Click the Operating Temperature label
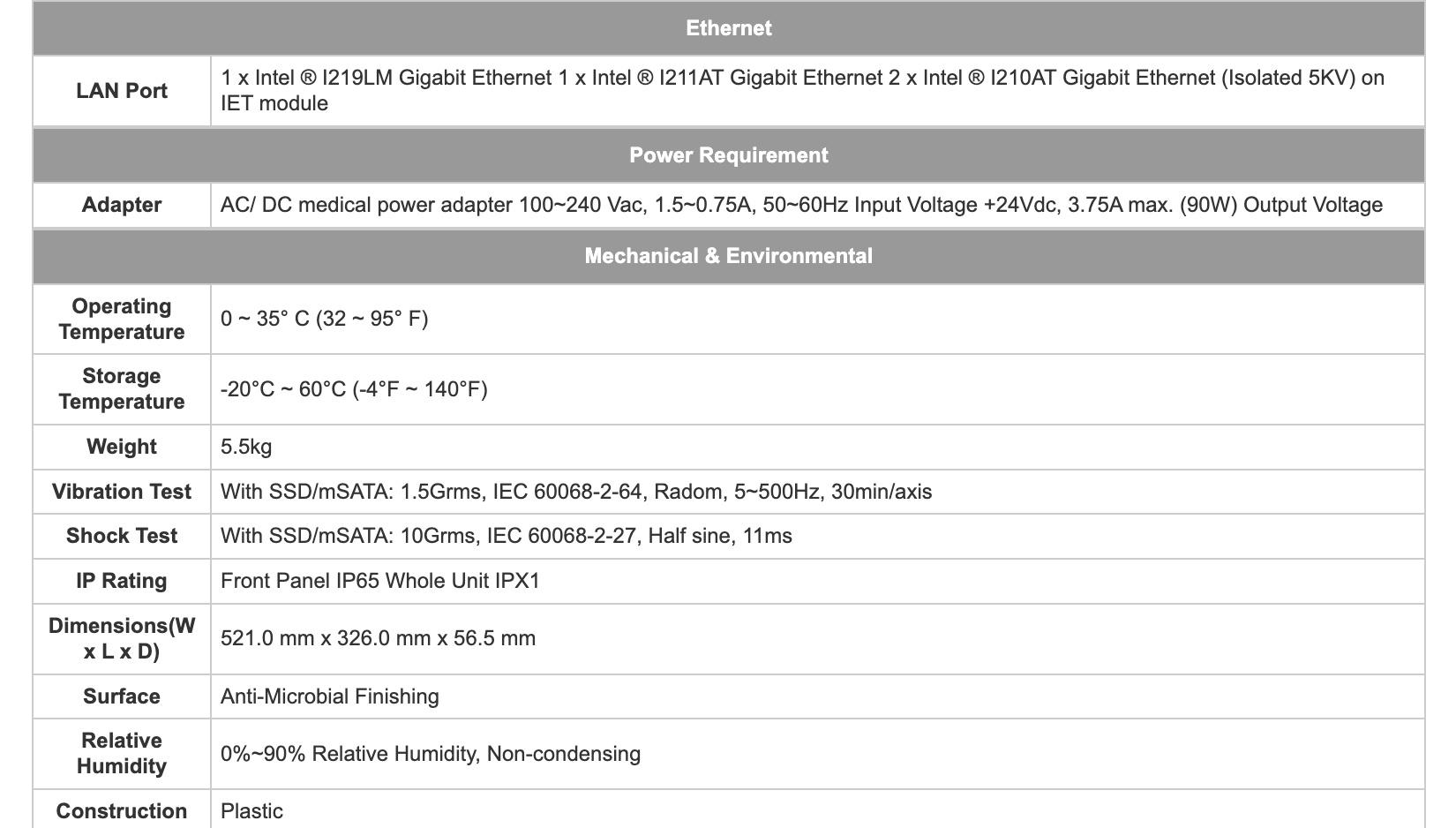The height and width of the screenshot is (828, 1456). click(122, 319)
